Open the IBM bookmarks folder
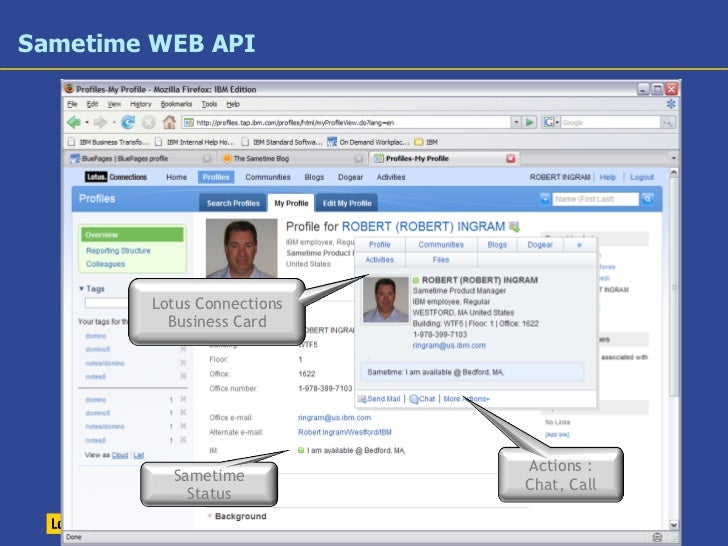 [426, 142]
